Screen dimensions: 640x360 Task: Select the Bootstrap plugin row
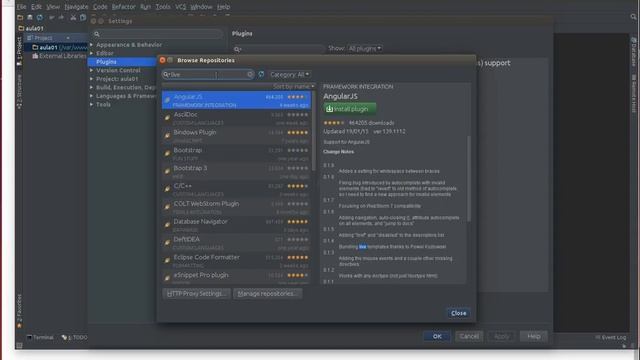coord(236,153)
